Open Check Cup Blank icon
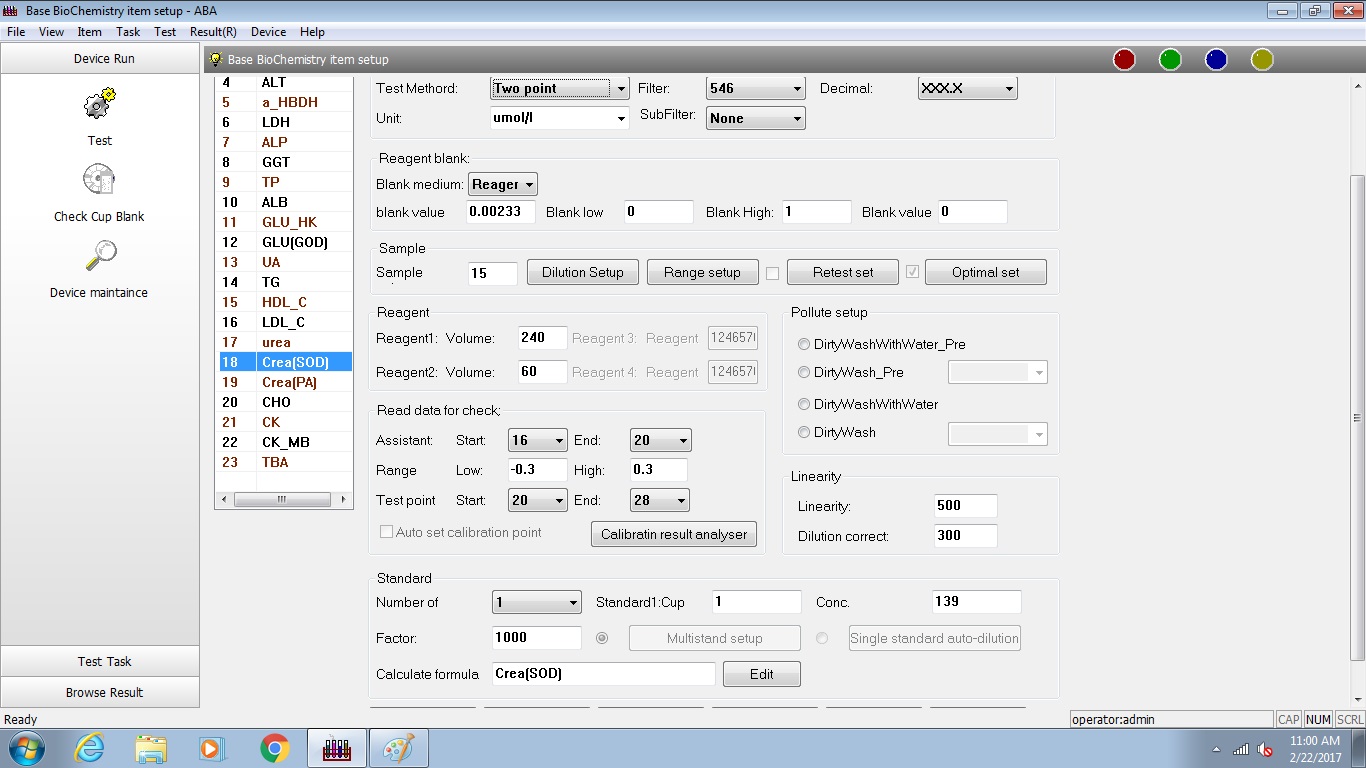The image size is (1366, 768). pos(99,181)
